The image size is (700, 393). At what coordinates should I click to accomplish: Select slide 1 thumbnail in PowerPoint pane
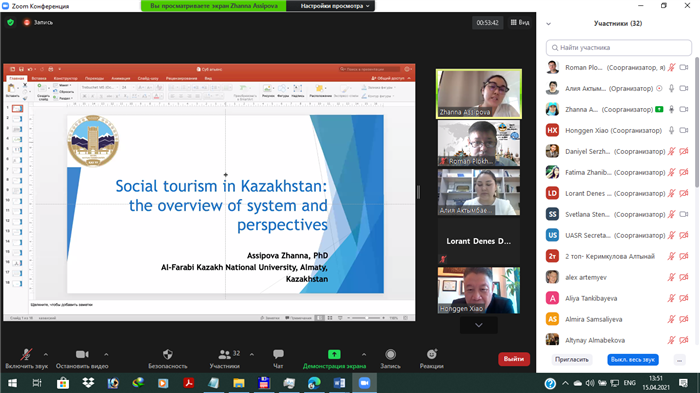[x=17, y=109]
